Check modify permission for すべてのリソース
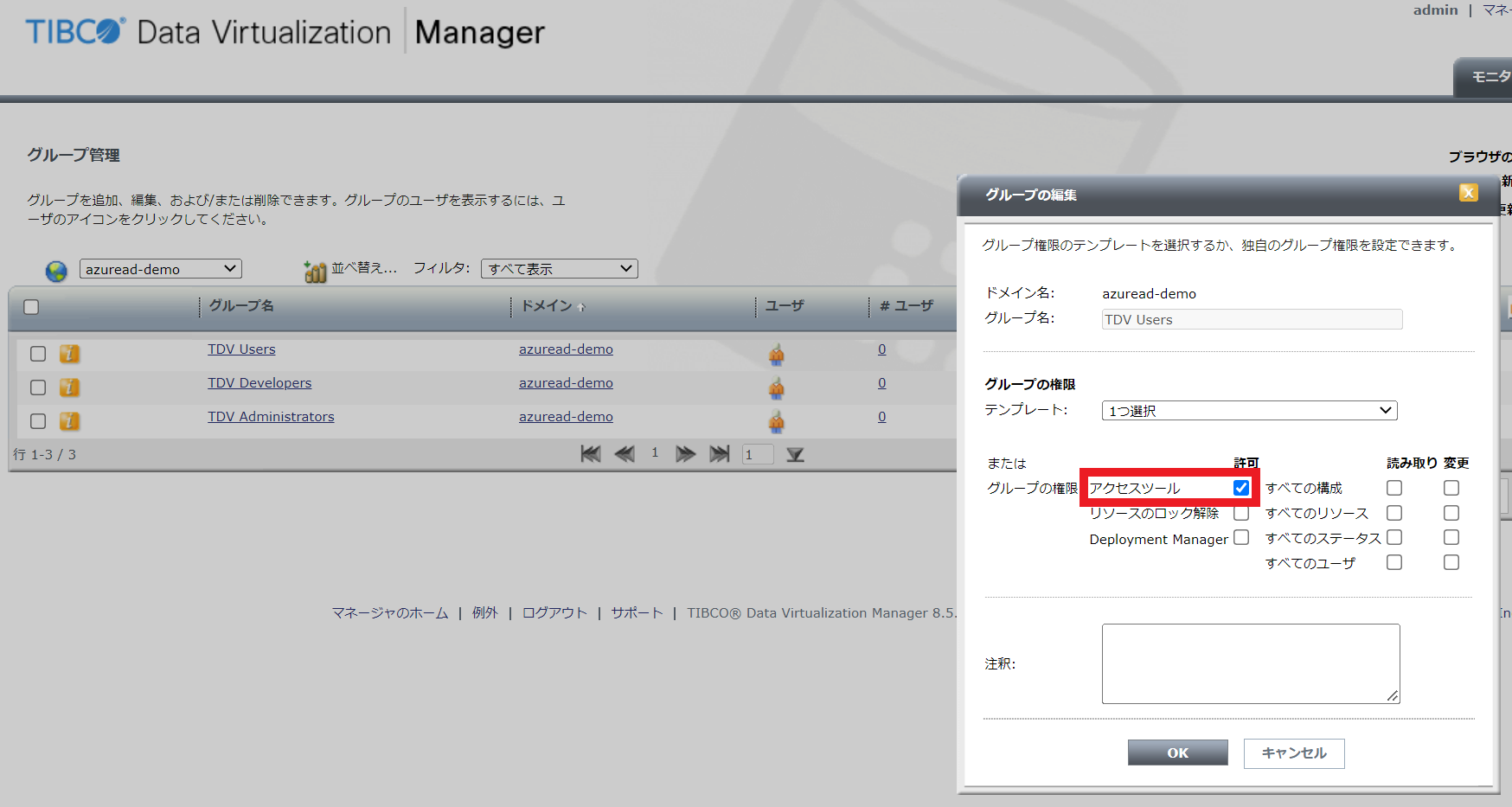 tap(1451, 513)
